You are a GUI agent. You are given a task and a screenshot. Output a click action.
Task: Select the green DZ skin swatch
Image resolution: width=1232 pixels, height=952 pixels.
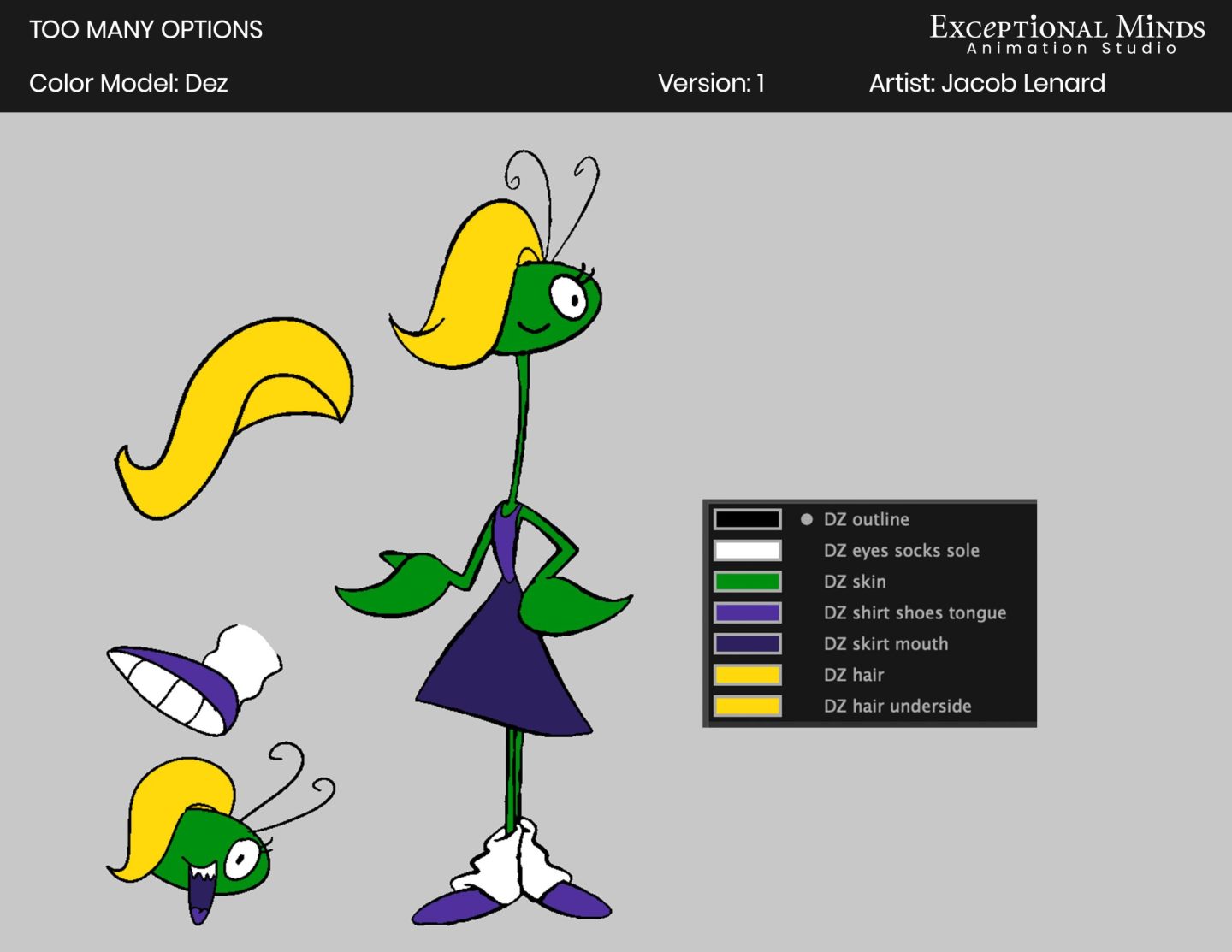747,581
